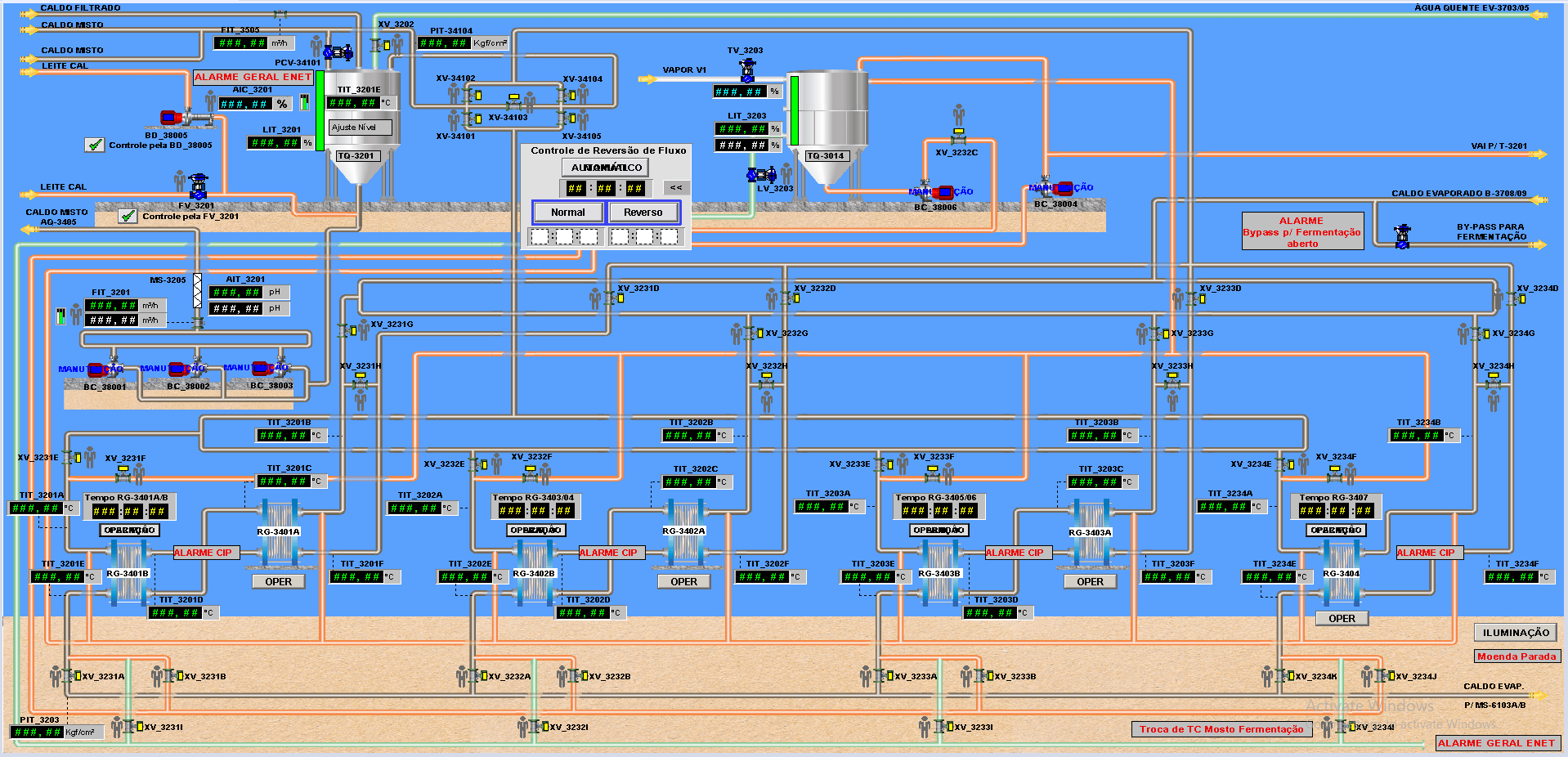
Task: Select valve XV_3234J
Action: (1382, 675)
